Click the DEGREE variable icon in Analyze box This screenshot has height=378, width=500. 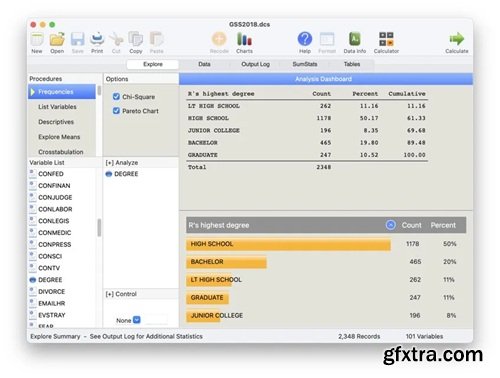click(x=109, y=174)
